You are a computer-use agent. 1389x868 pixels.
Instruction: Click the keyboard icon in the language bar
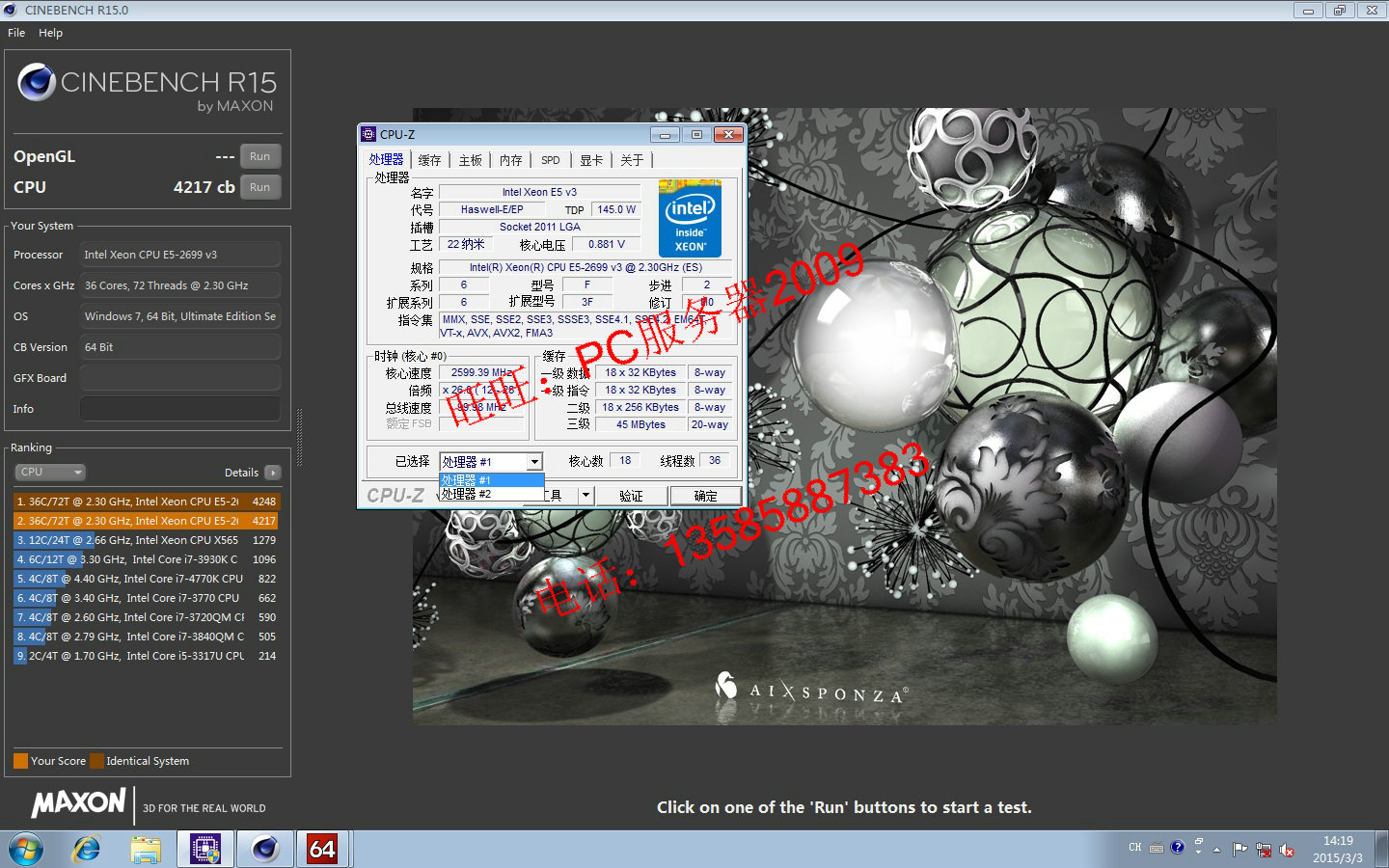coord(1157,849)
